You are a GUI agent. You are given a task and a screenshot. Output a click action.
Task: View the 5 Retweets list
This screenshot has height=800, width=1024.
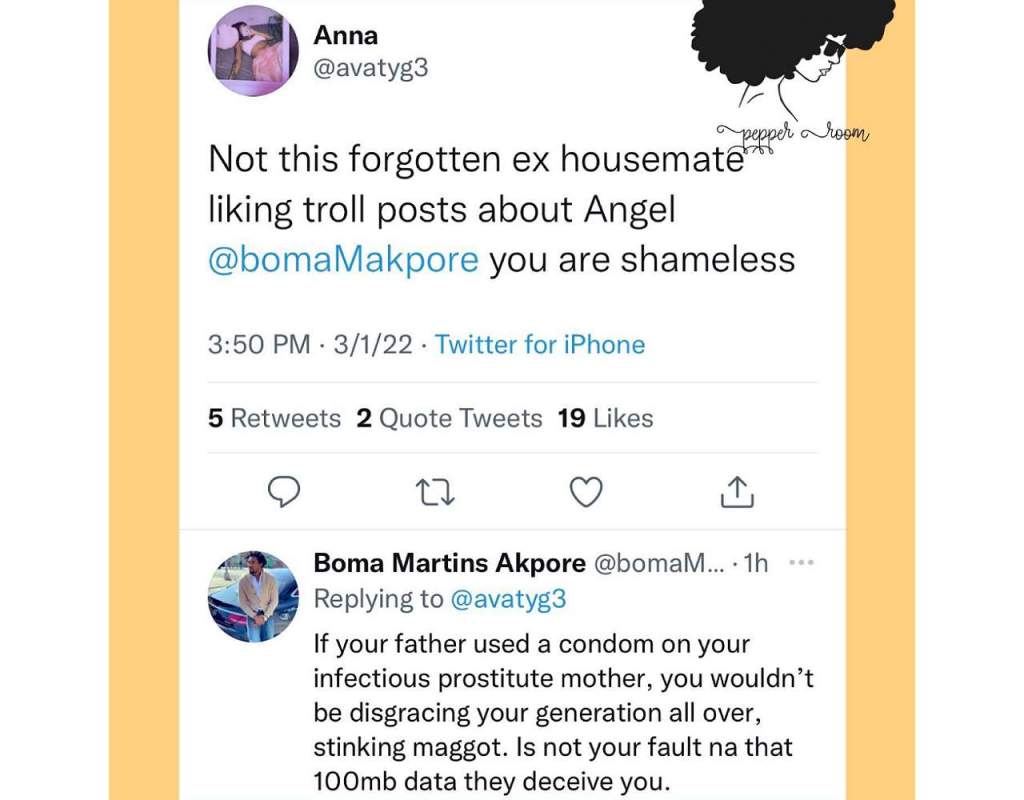point(274,418)
